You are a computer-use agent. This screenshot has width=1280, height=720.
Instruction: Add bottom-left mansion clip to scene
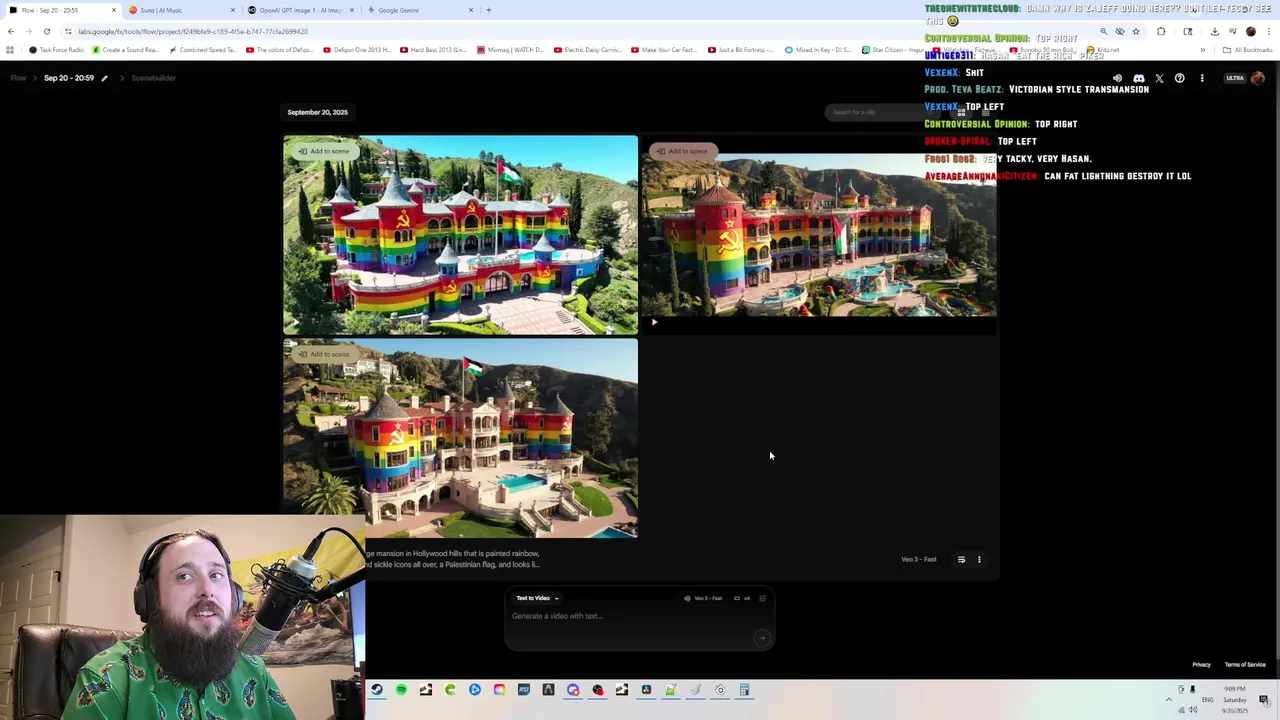324,354
